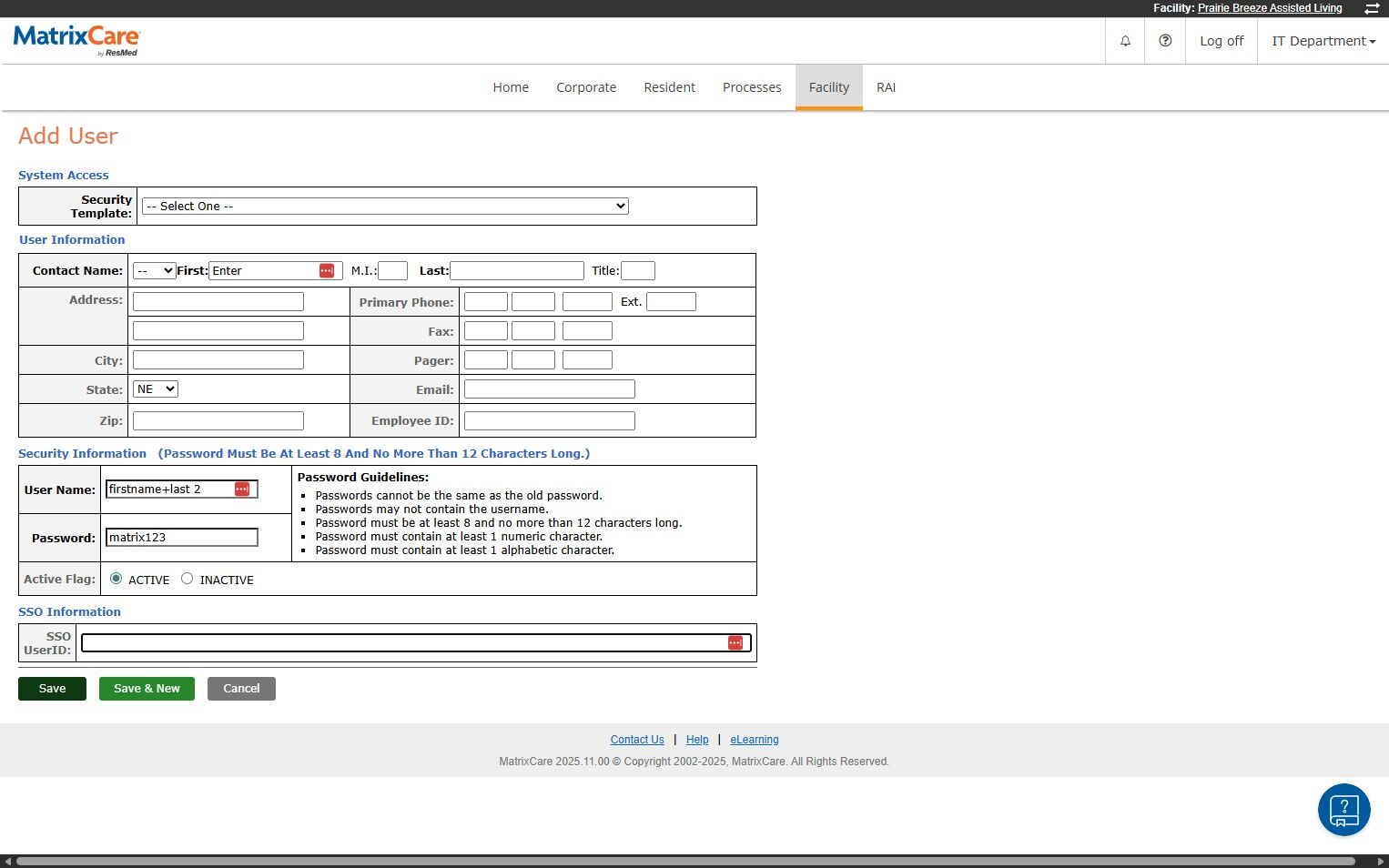Viewport: 1389px width, 868px height.
Task: Go to MatrixCare logo home
Action: tap(76, 40)
